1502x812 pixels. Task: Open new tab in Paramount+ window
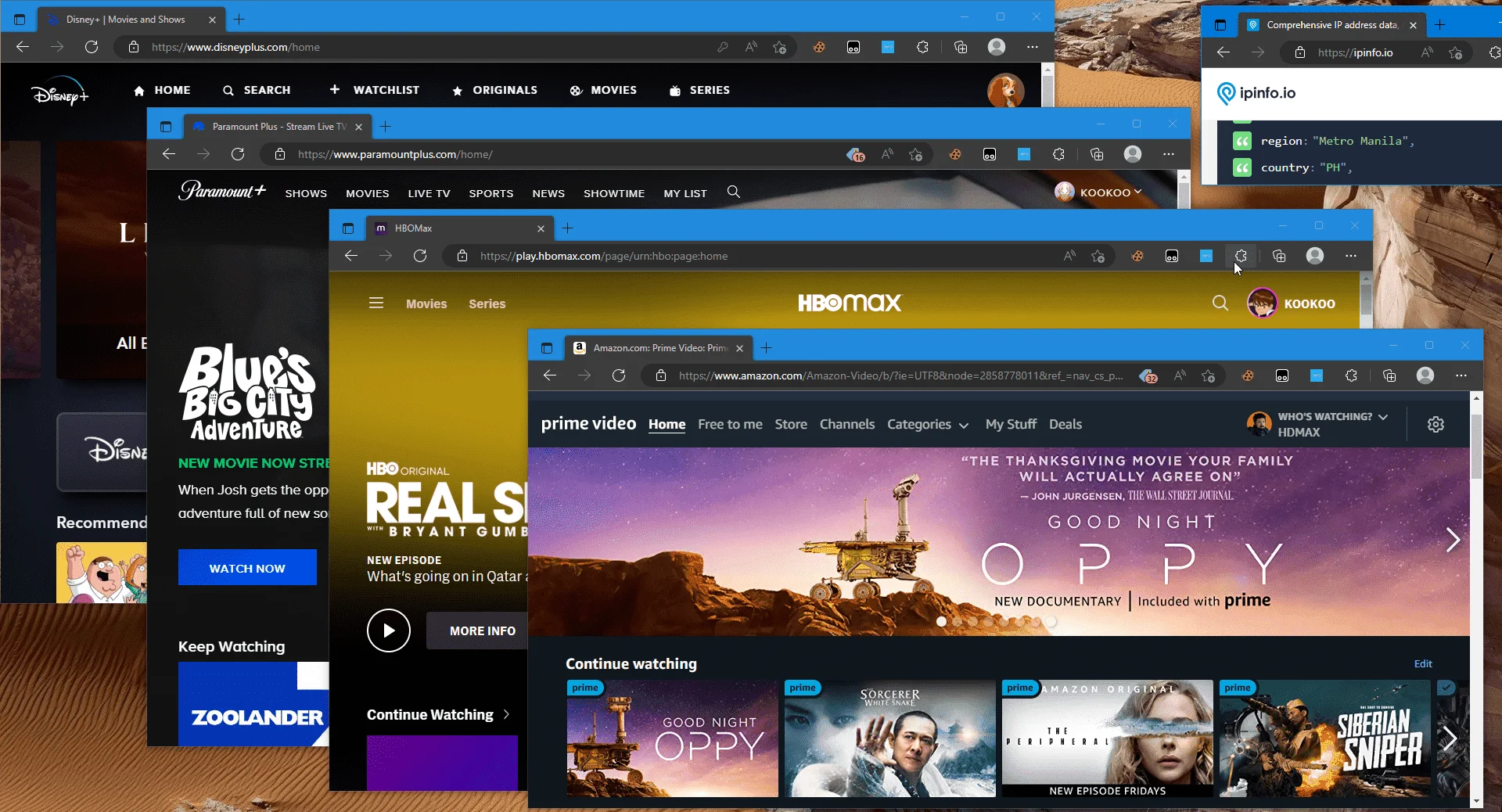pos(386,126)
